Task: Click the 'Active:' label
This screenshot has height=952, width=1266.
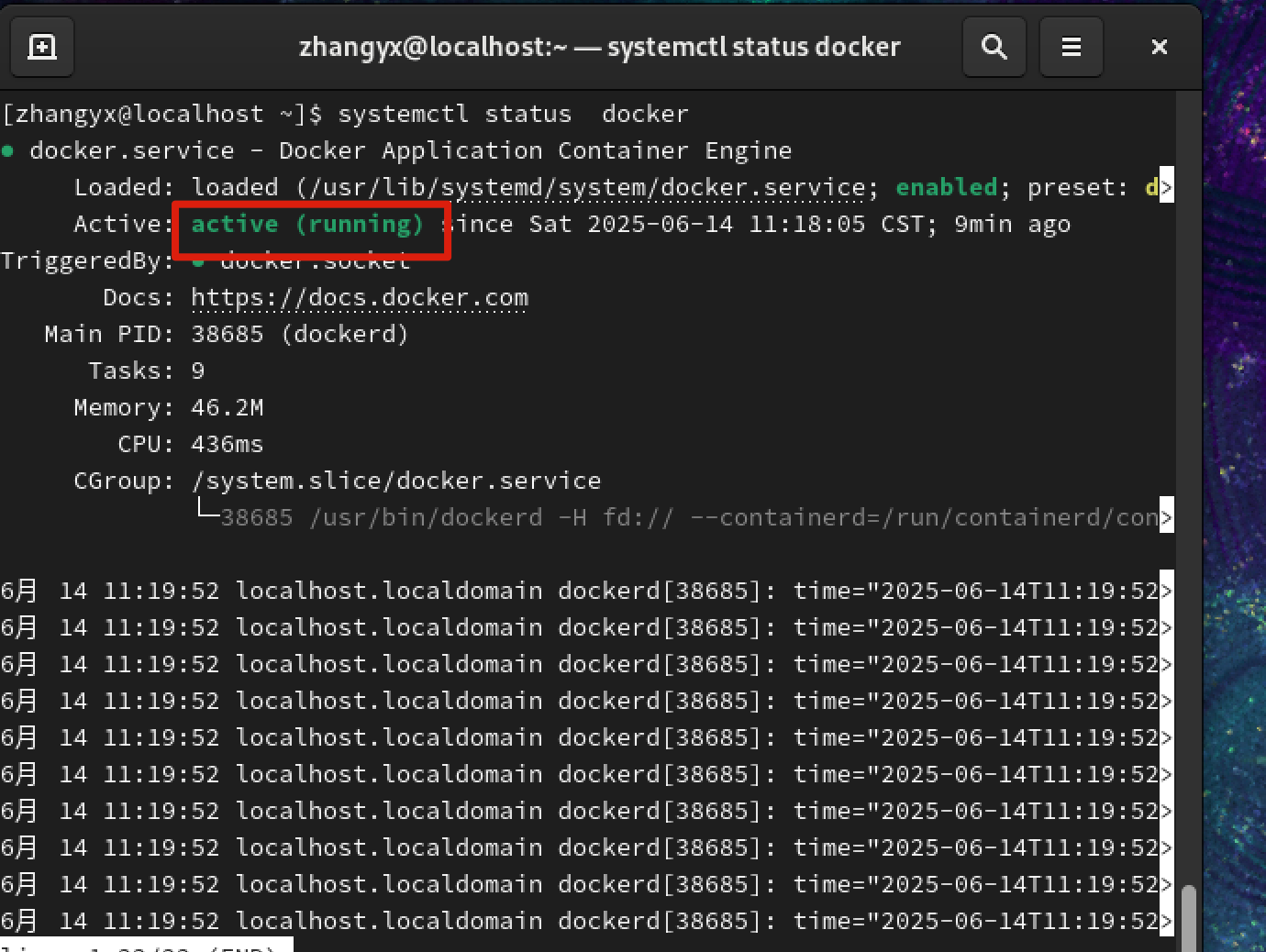Action: [x=125, y=224]
